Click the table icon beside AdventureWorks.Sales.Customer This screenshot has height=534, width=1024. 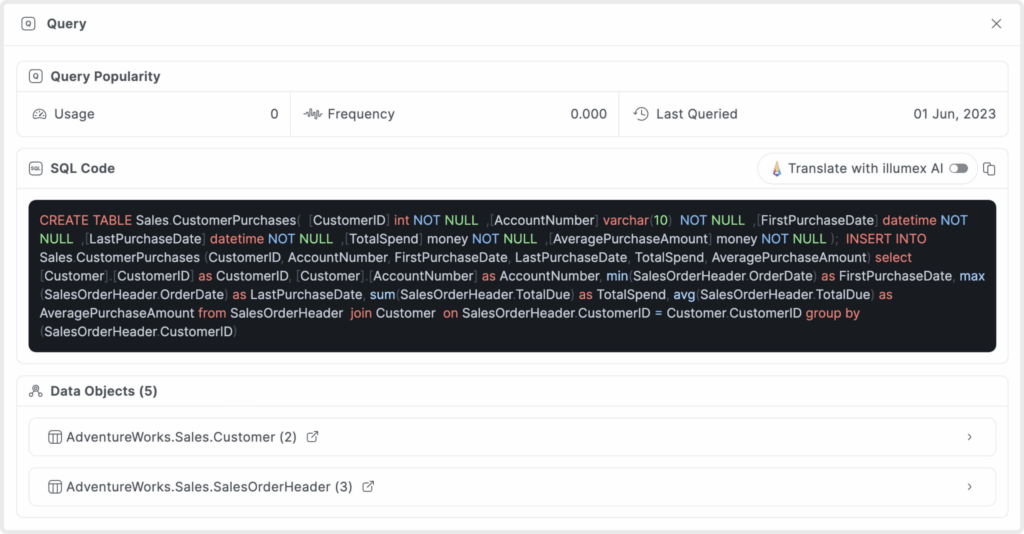click(55, 437)
